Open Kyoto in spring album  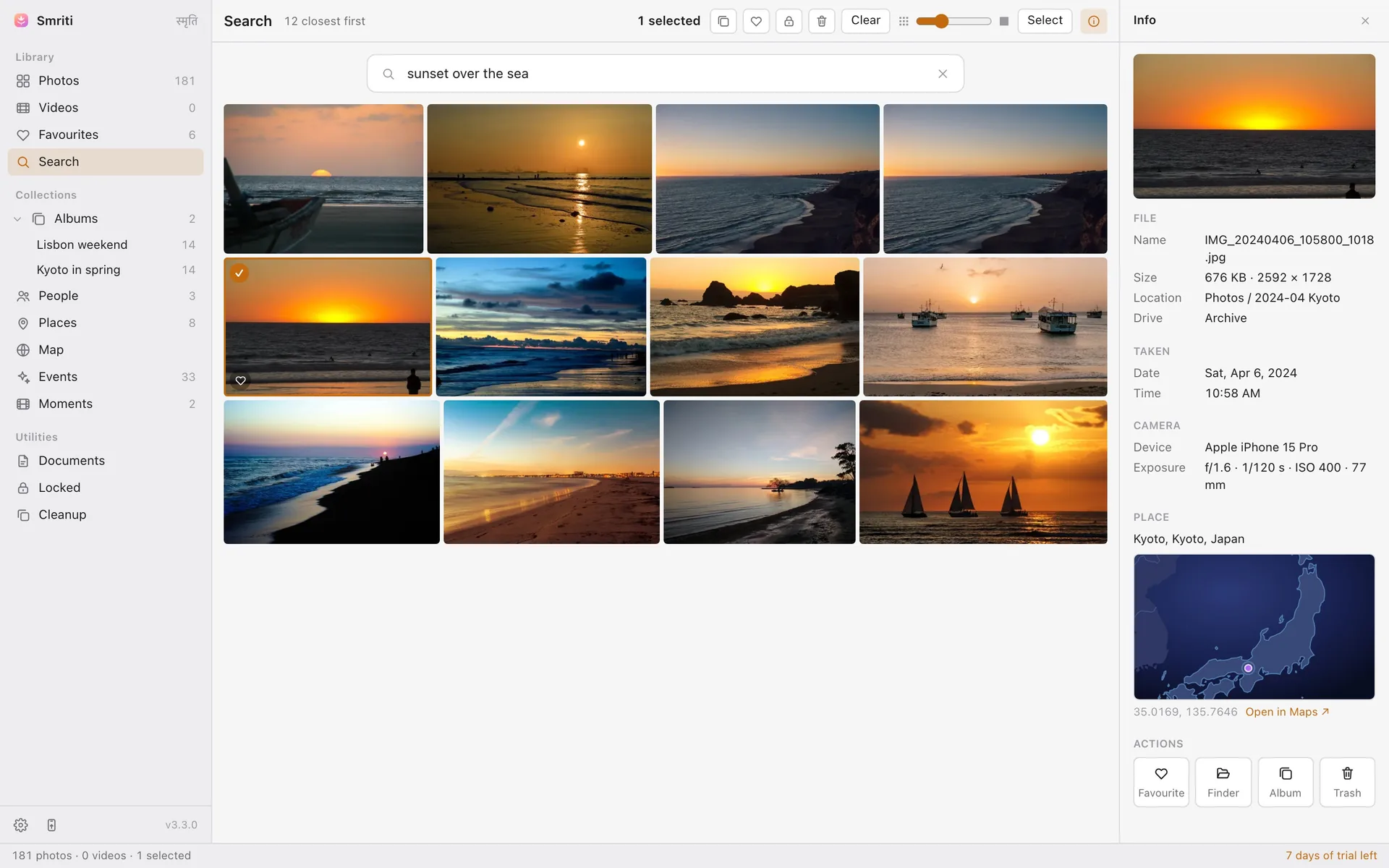coord(106,270)
